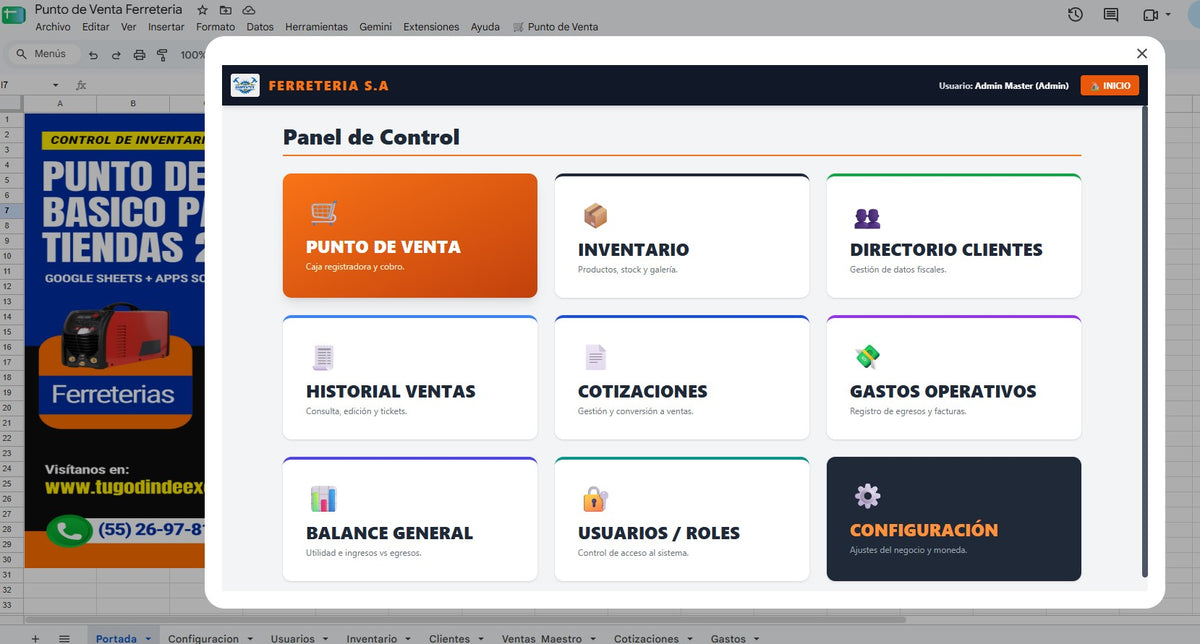The image size is (1200, 644).
Task: Click the Gastos Operativos money icon
Action: click(867, 356)
